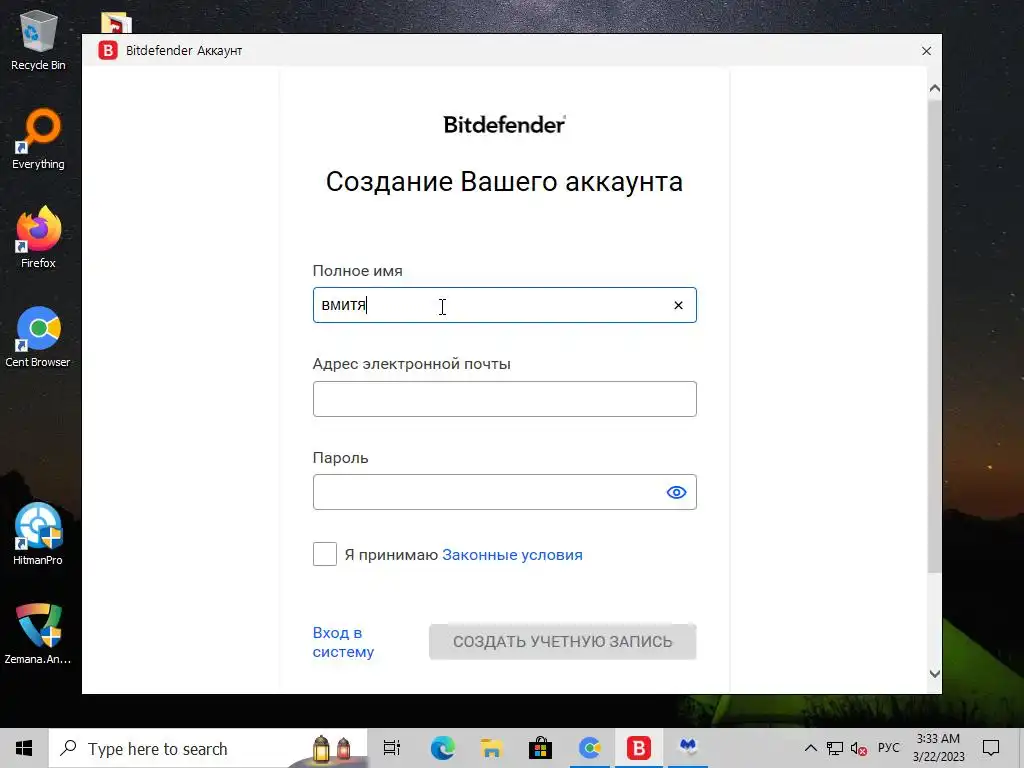This screenshot has height=768, width=1024.
Task: Select Firefox desktop shortcut
Action: tap(38, 238)
